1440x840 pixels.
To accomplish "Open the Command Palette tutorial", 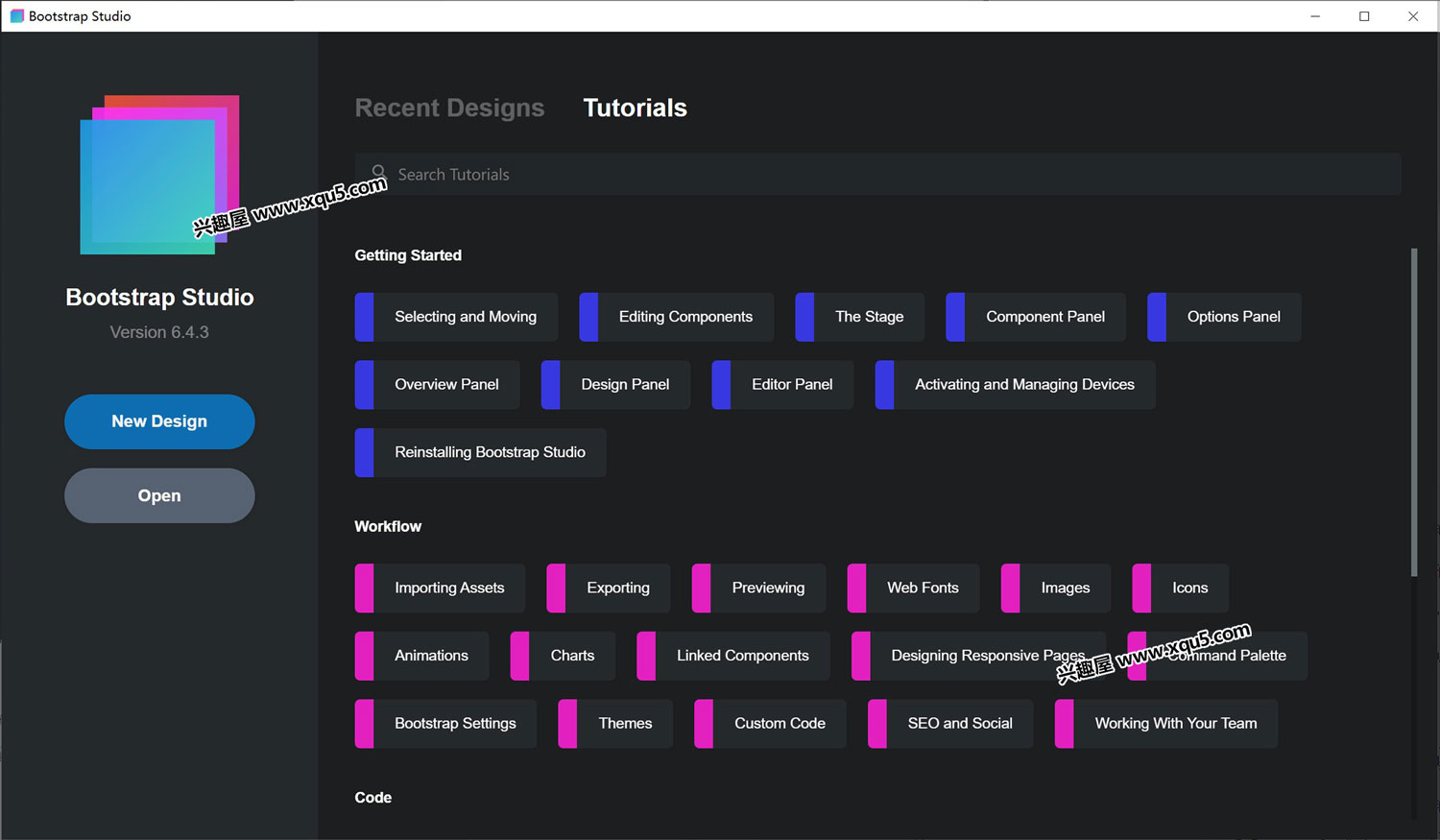I will coord(1217,656).
